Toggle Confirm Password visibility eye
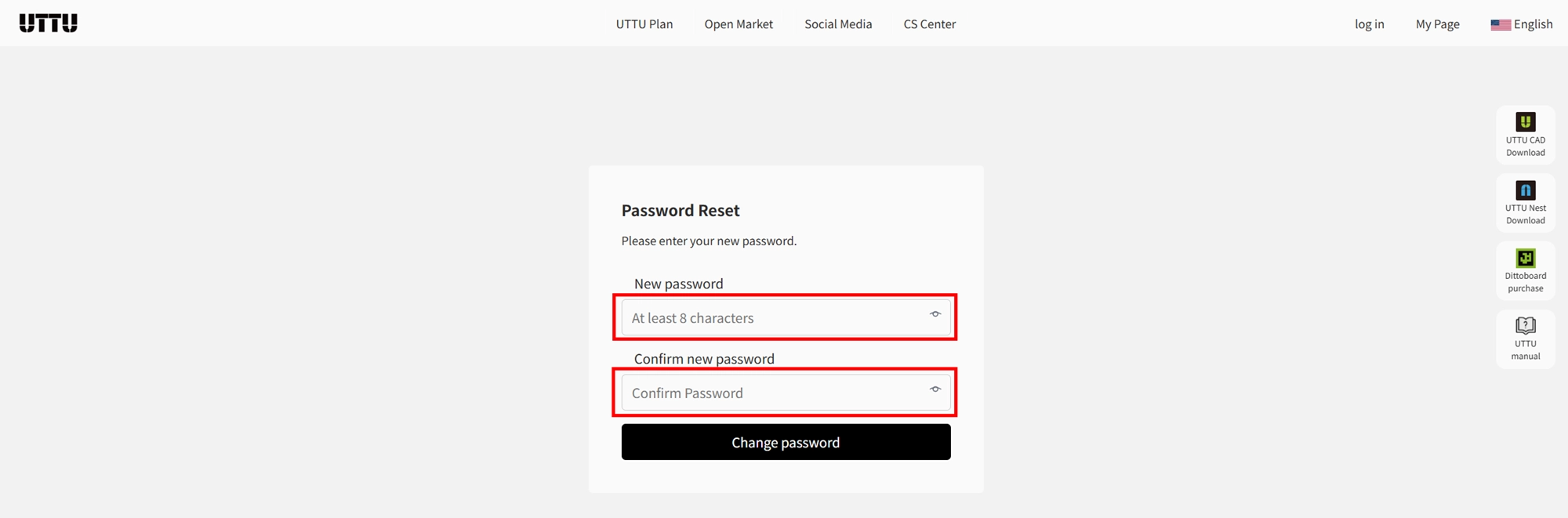This screenshot has height=518, width=1568. 935,389
